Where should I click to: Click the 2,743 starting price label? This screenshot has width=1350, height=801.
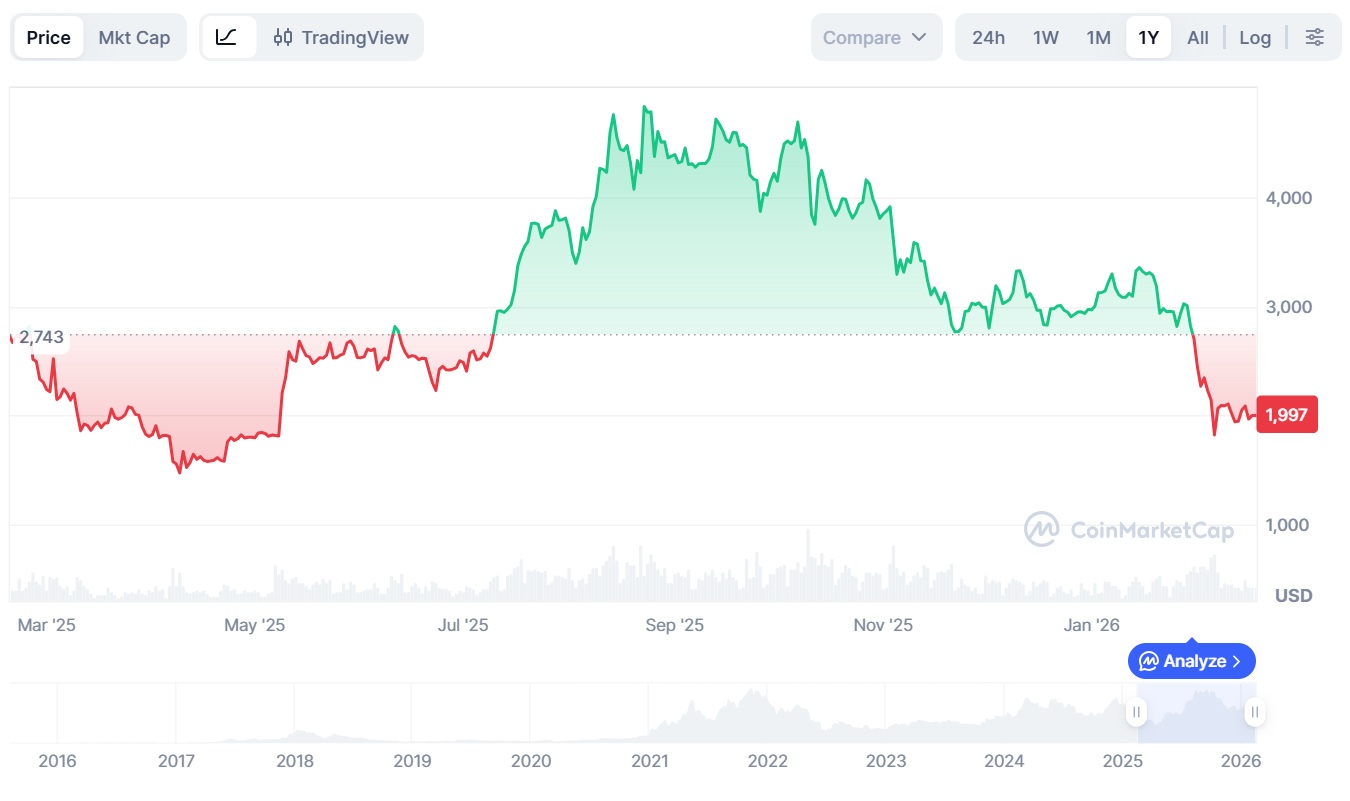pos(41,338)
